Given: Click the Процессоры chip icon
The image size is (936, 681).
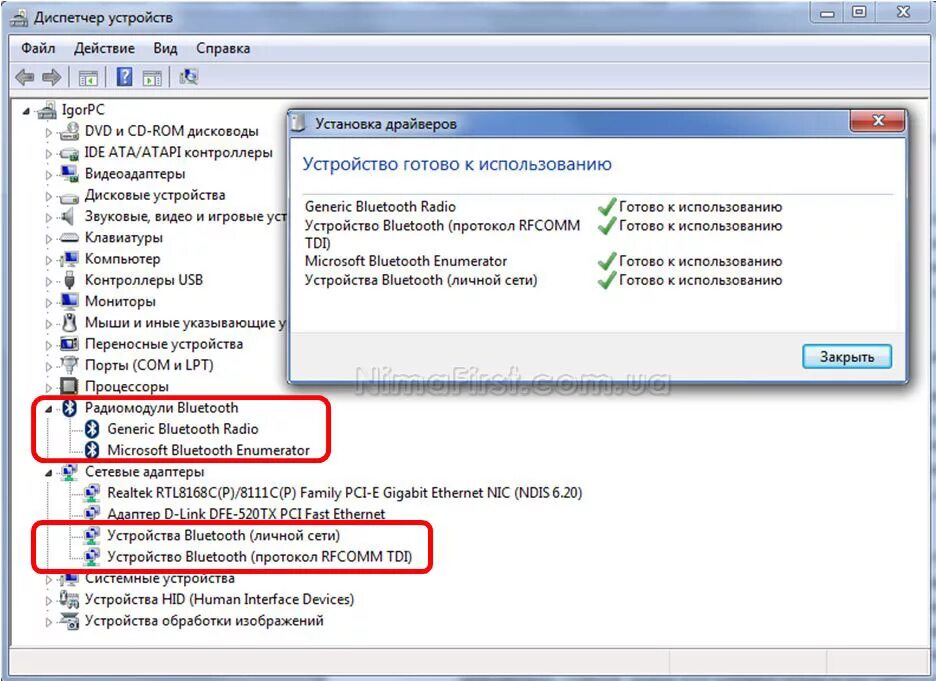Looking at the screenshot, I should [69, 386].
